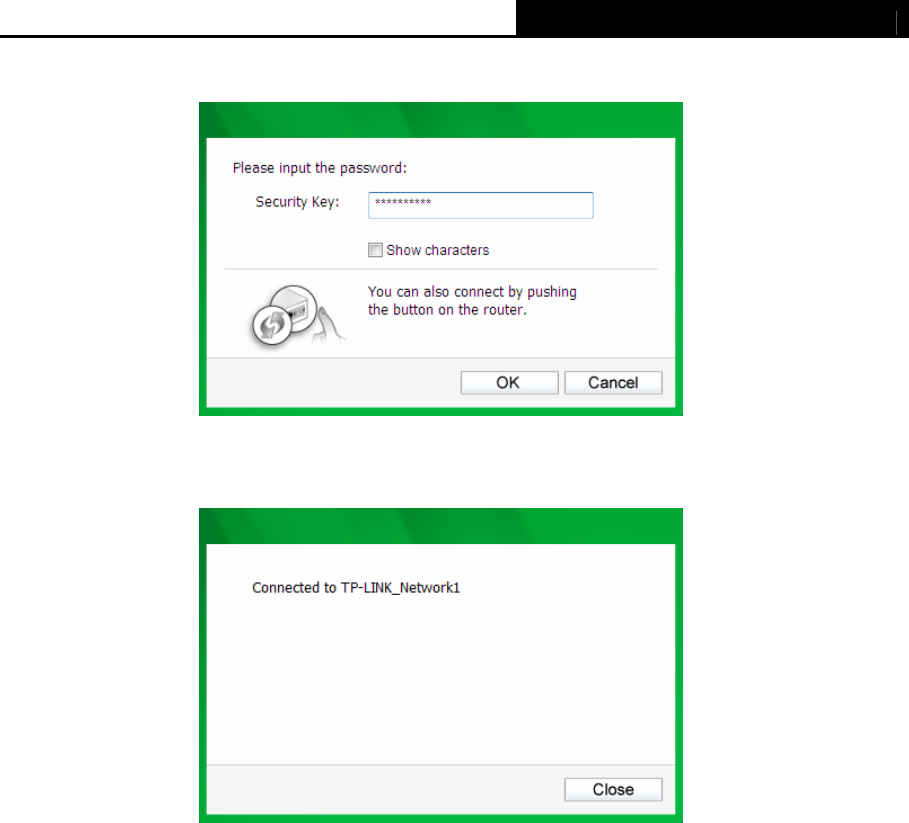Click the connection dialog green title bar
Screen dimensions: 909x823
pyautogui.click(x=441, y=526)
